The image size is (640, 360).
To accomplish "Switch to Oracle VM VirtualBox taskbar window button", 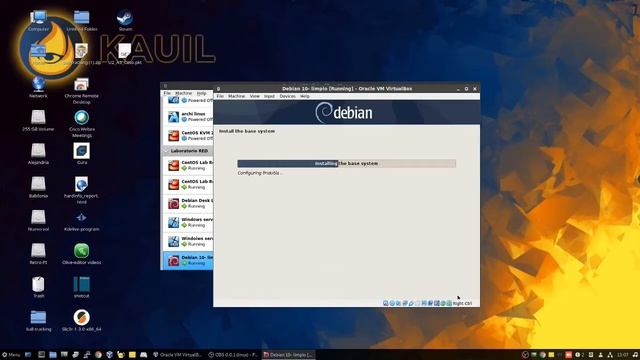I will pos(177,355).
